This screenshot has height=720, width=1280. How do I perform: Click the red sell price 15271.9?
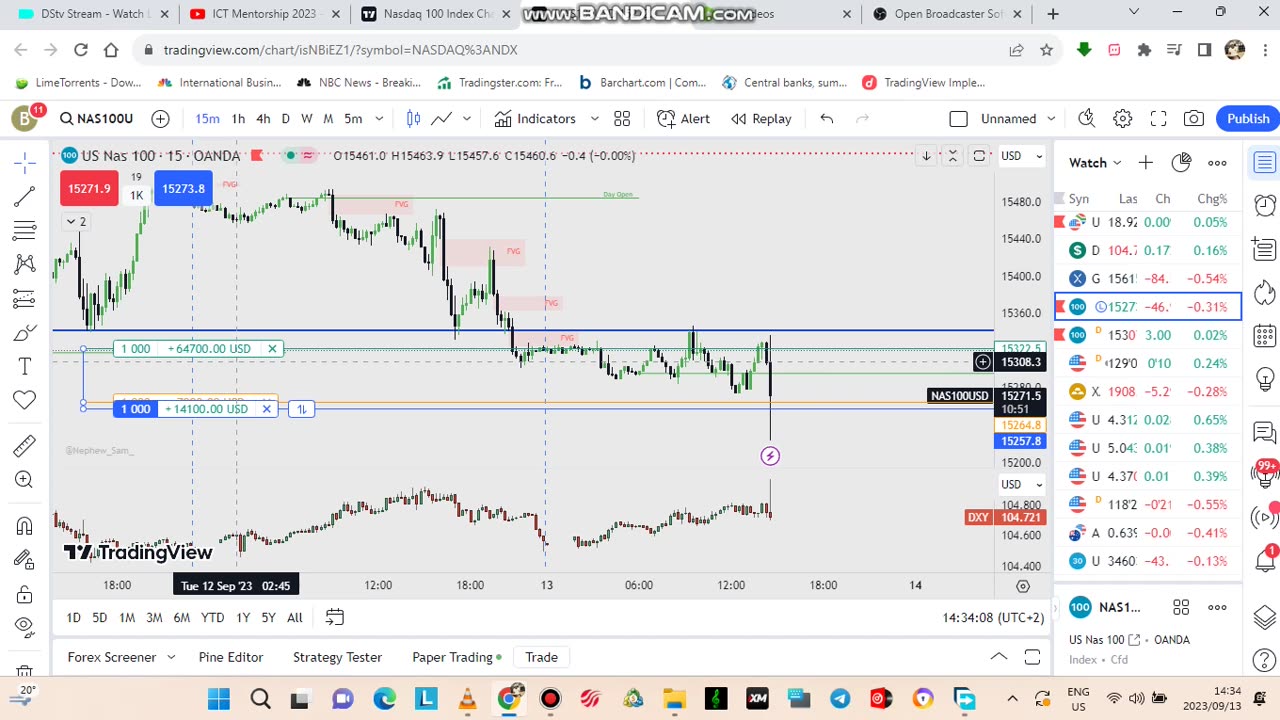click(89, 188)
